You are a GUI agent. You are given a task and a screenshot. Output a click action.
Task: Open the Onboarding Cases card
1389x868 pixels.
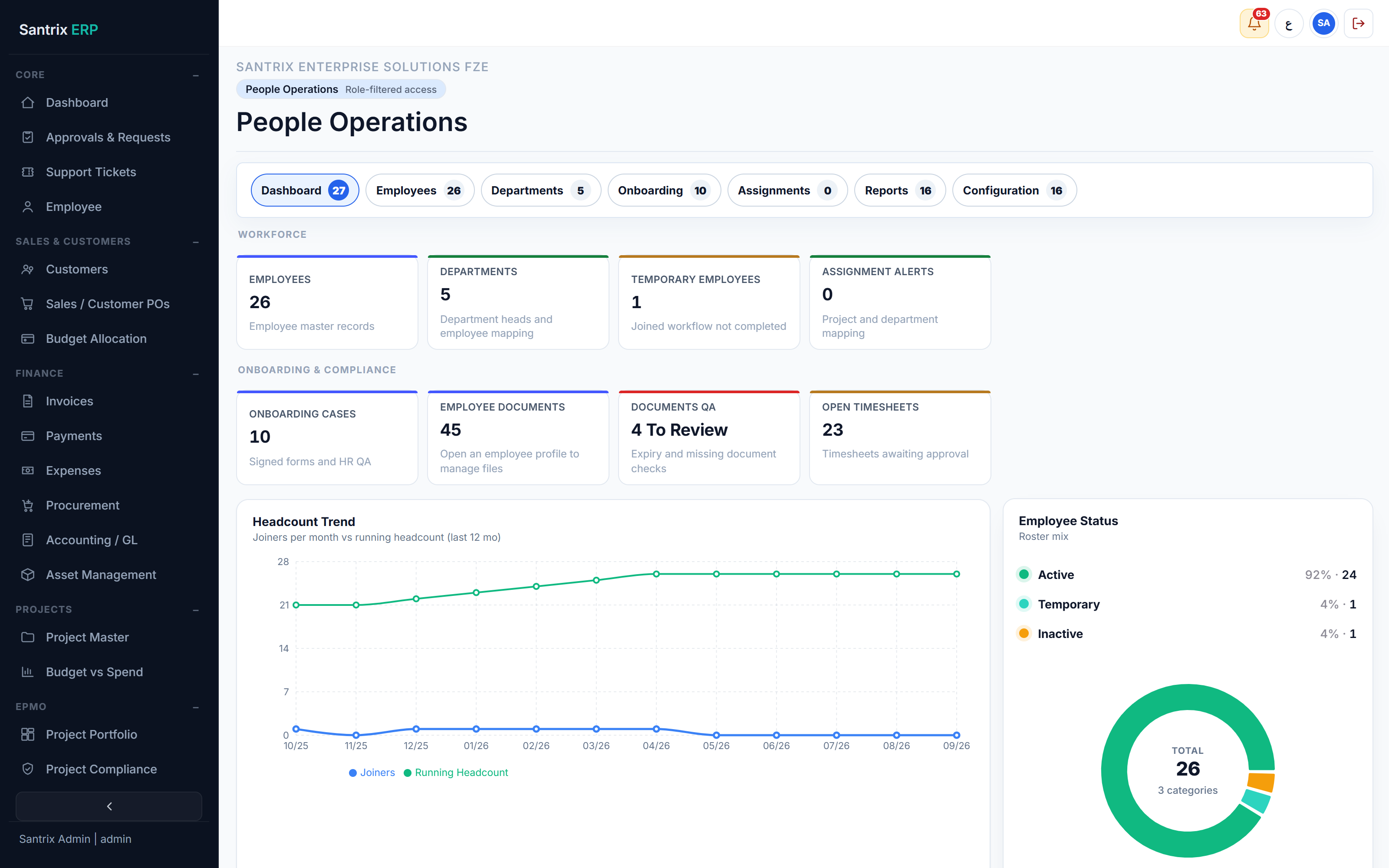(327, 438)
